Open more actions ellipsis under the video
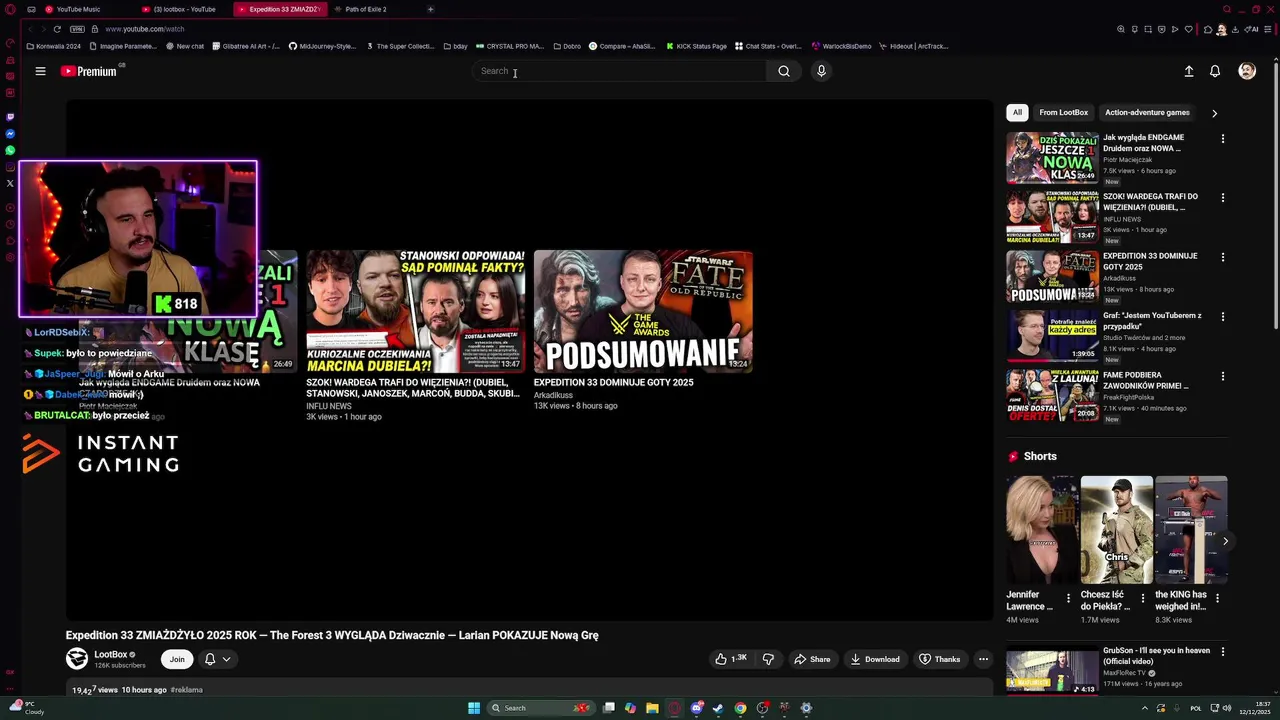 click(x=983, y=659)
